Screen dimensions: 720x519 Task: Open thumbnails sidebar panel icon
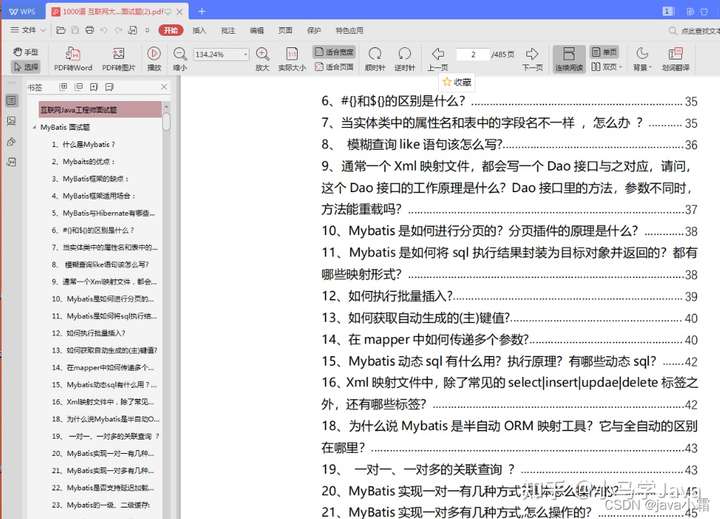coord(11,121)
